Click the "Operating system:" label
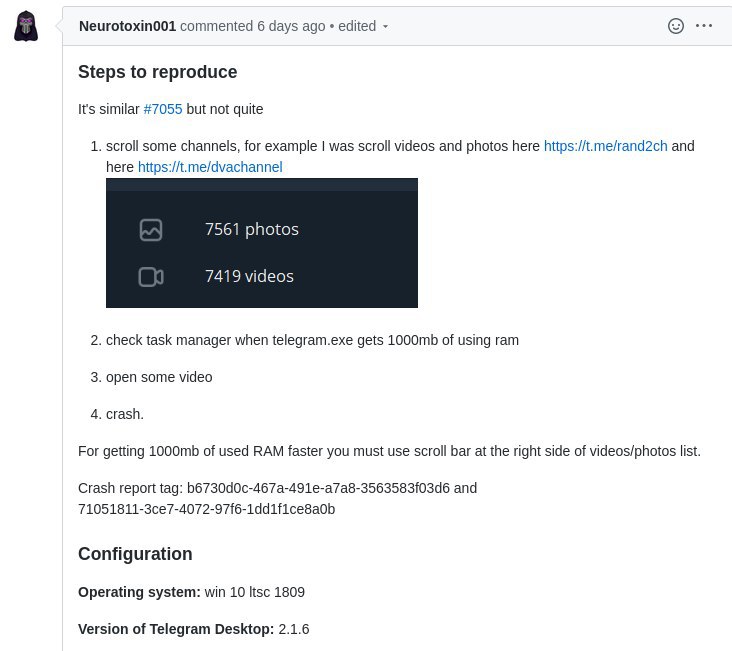The height and width of the screenshot is (651, 732). 139,592
